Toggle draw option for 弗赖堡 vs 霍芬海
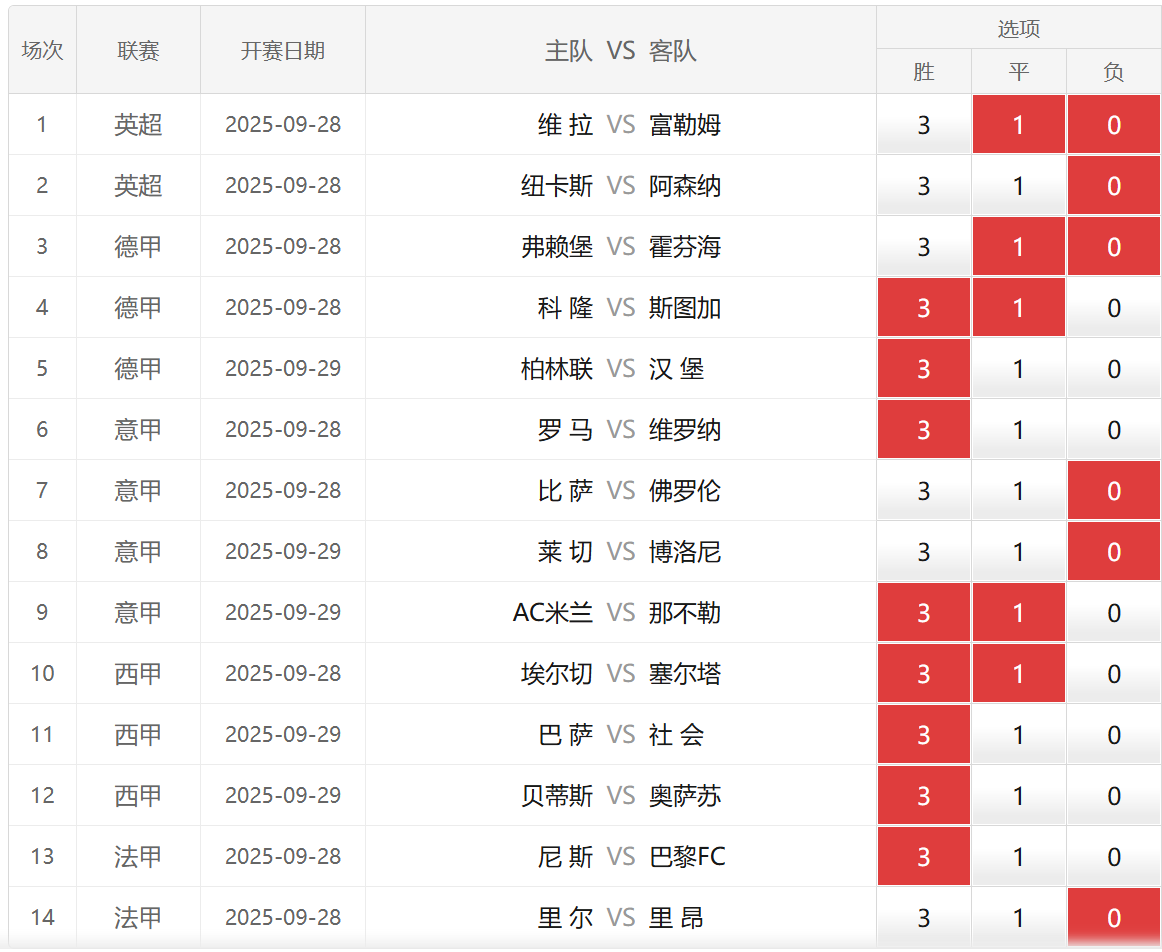The image size is (1162, 952). tap(1018, 247)
